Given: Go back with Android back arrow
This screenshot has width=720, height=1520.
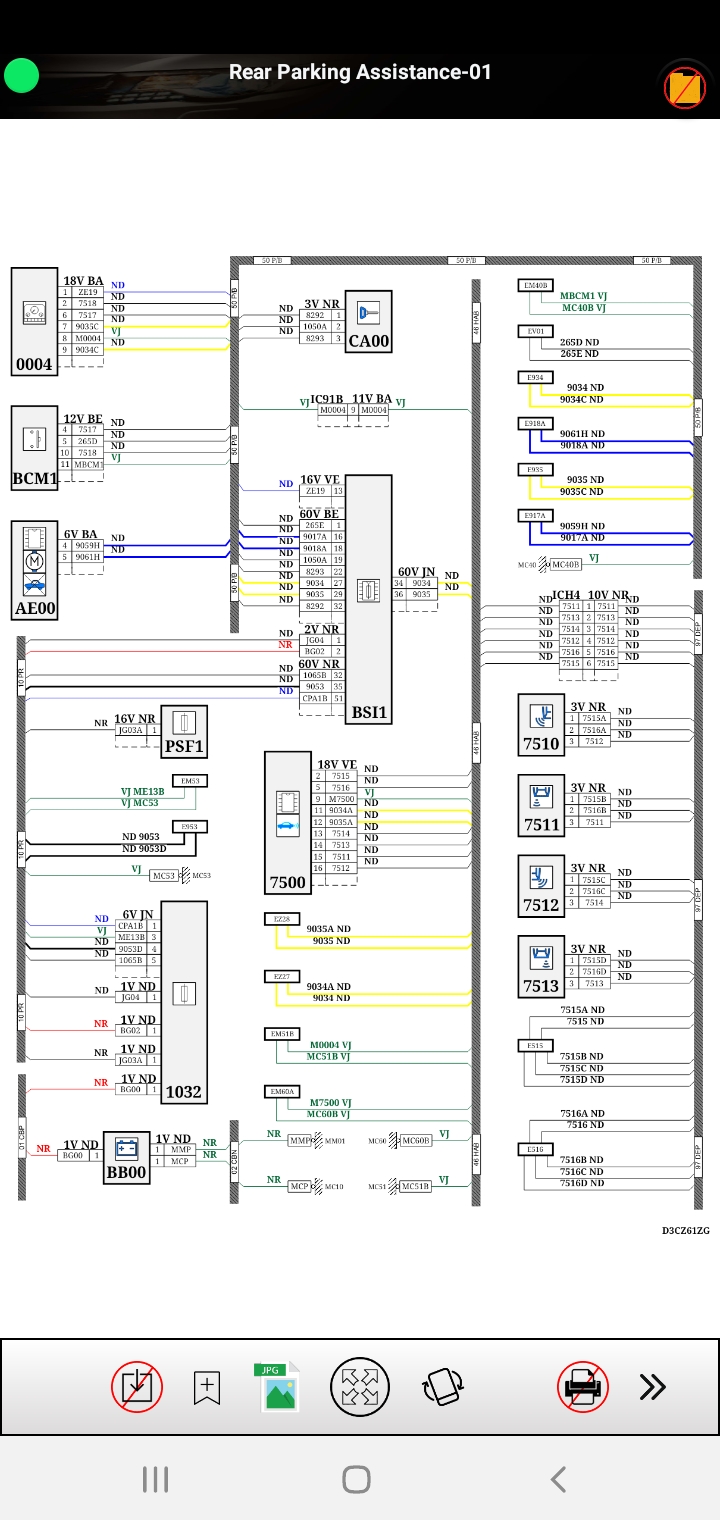Looking at the screenshot, I should 558,1479.
